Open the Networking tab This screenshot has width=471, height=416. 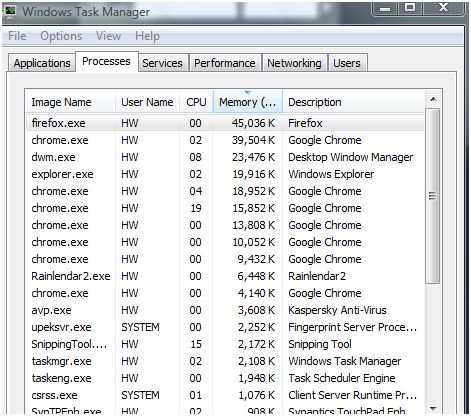[294, 63]
